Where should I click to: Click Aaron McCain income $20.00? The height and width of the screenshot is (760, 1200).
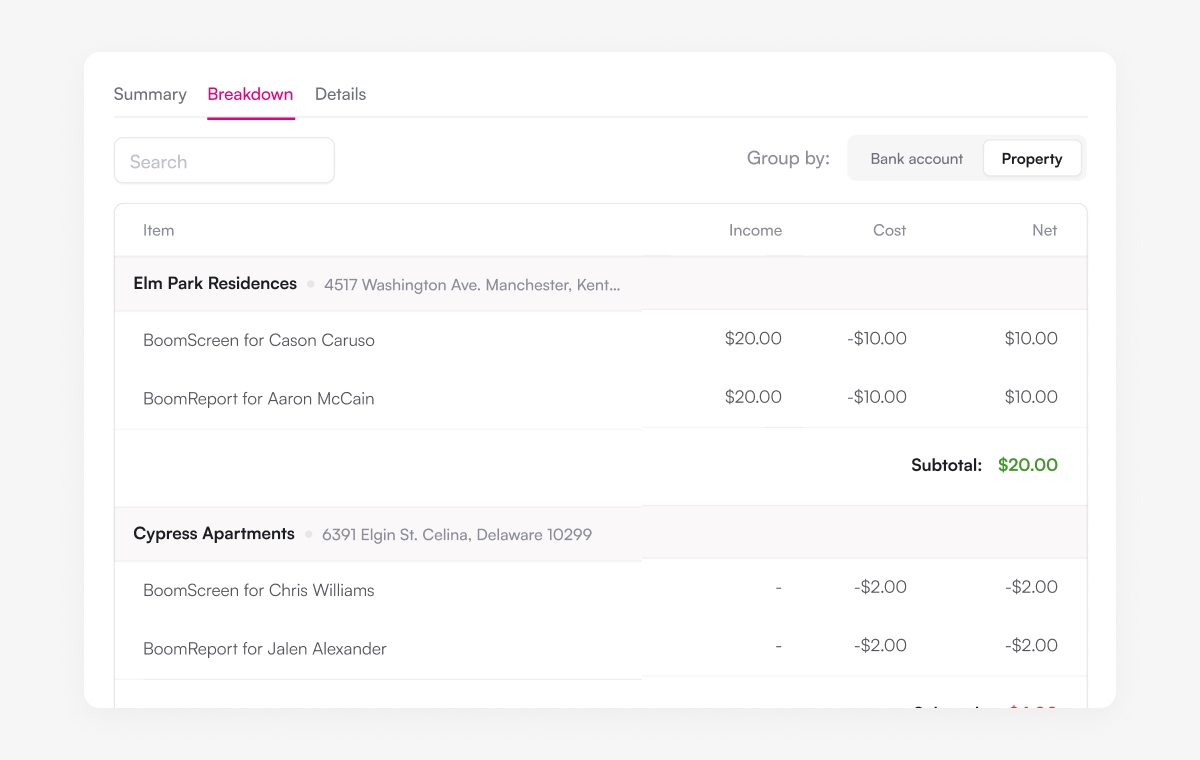753,397
